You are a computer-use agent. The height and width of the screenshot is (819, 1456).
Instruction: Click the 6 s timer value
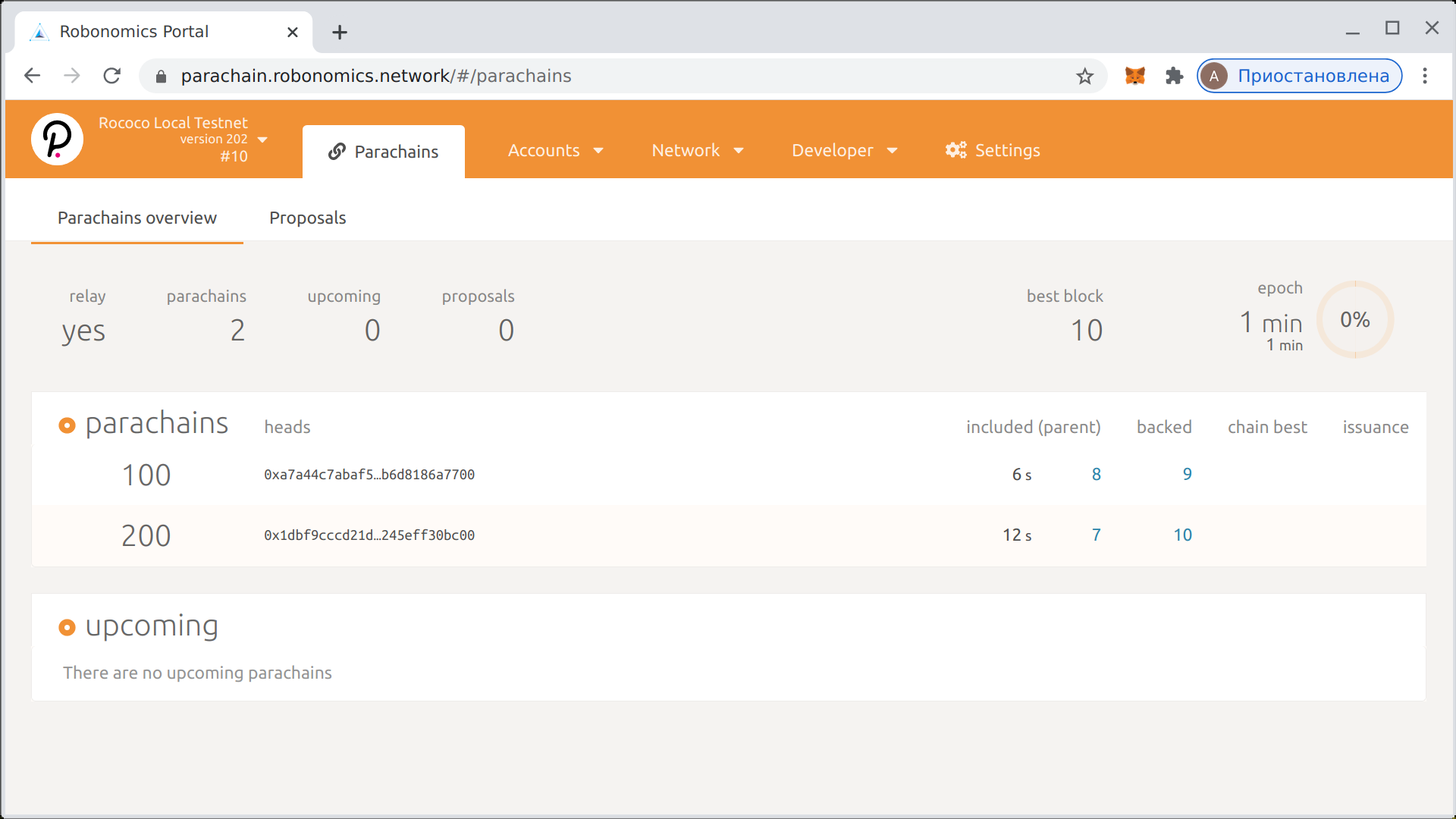tap(1021, 475)
